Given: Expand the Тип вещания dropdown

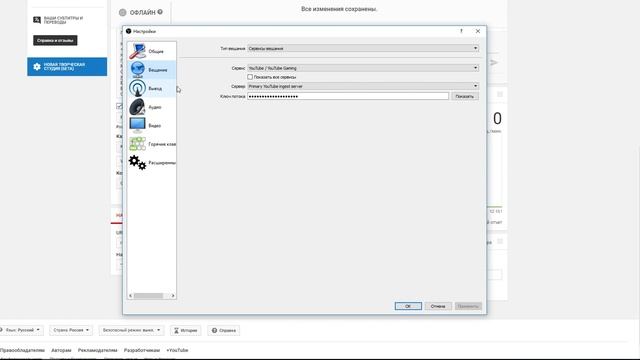Looking at the screenshot, I should 363,48.
